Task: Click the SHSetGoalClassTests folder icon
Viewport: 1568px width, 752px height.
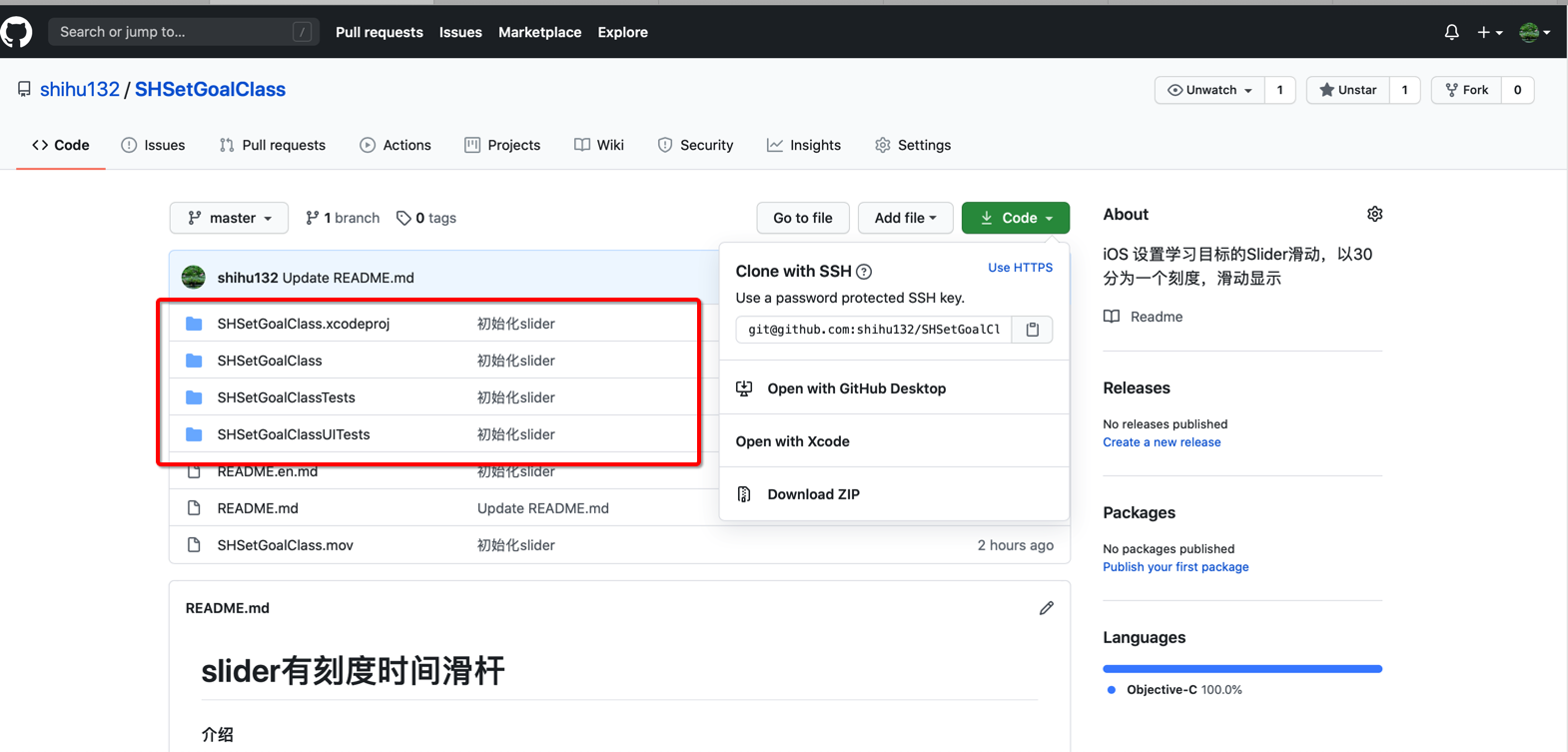Action: (x=194, y=397)
